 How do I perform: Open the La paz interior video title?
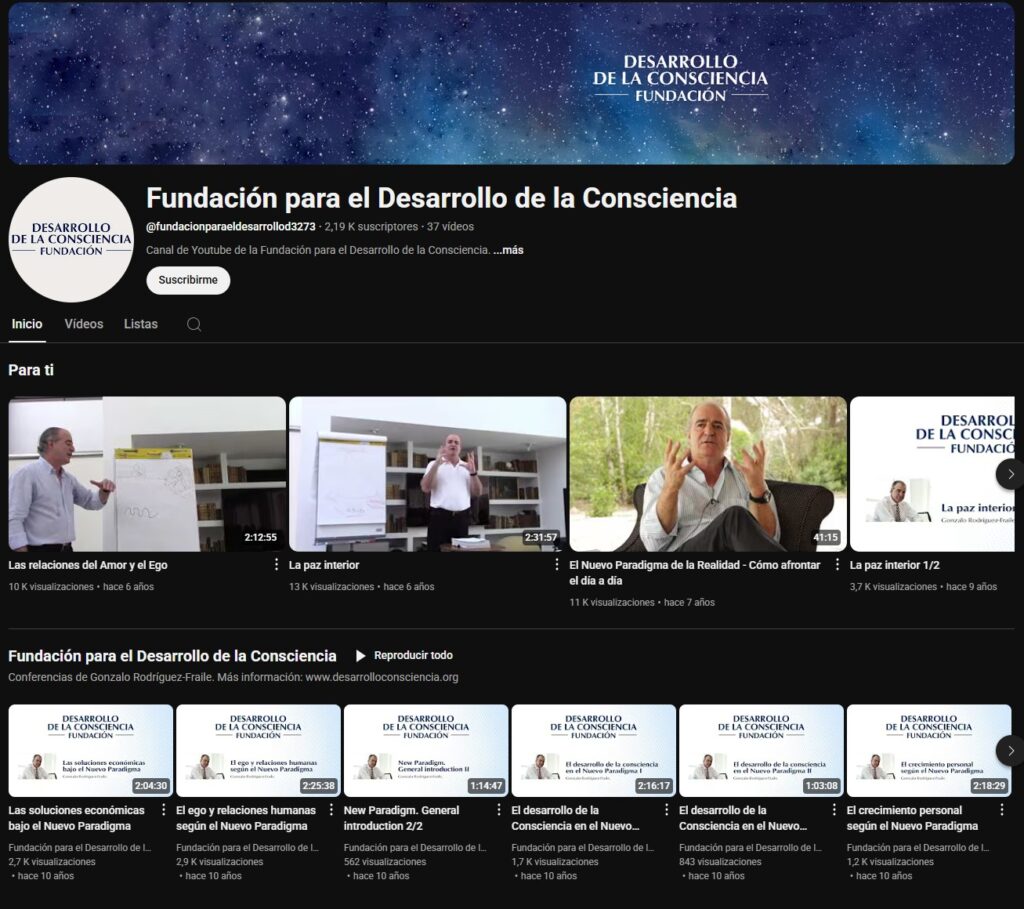pos(324,565)
